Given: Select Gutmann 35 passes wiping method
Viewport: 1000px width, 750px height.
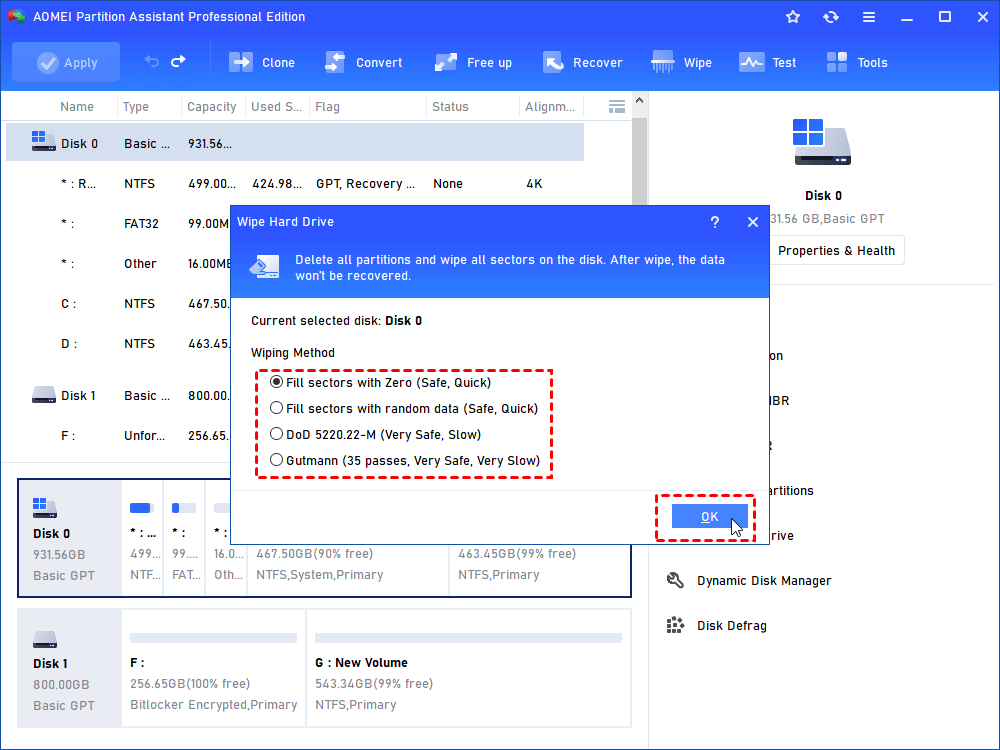Looking at the screenshot, I should pyautogui.click(x=405, y=460).
